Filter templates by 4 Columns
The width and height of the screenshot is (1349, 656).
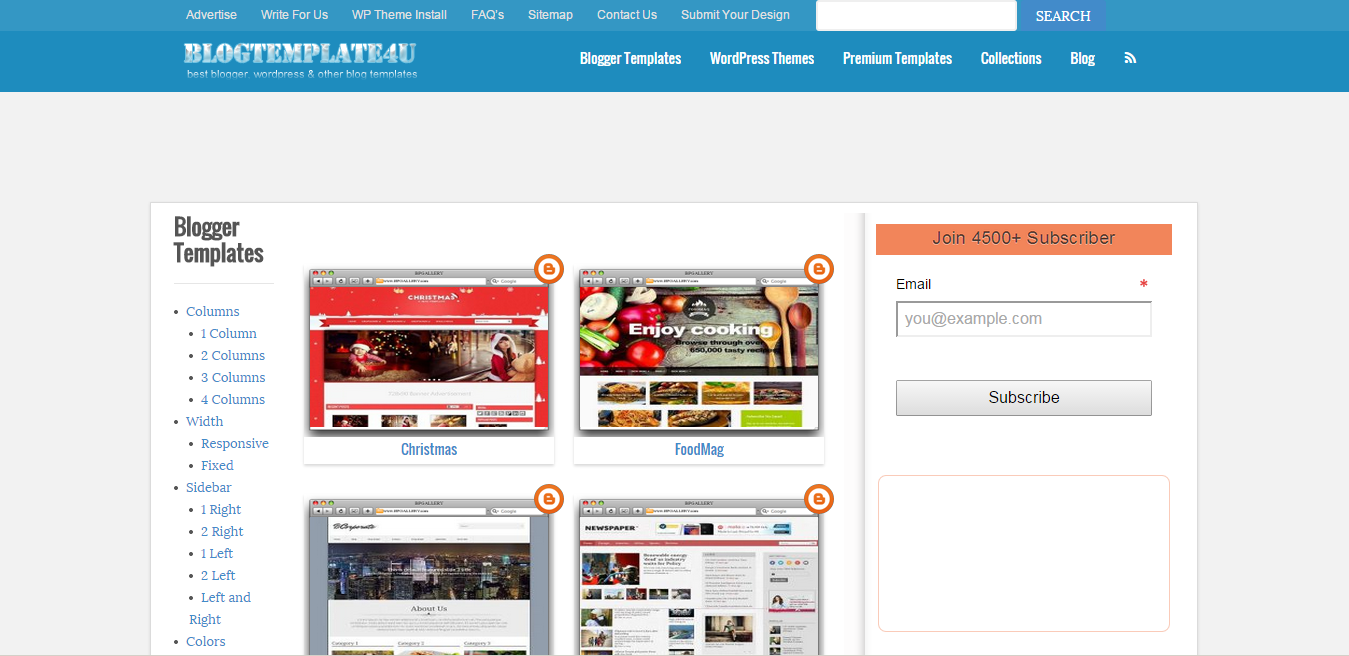pos(233,399)
